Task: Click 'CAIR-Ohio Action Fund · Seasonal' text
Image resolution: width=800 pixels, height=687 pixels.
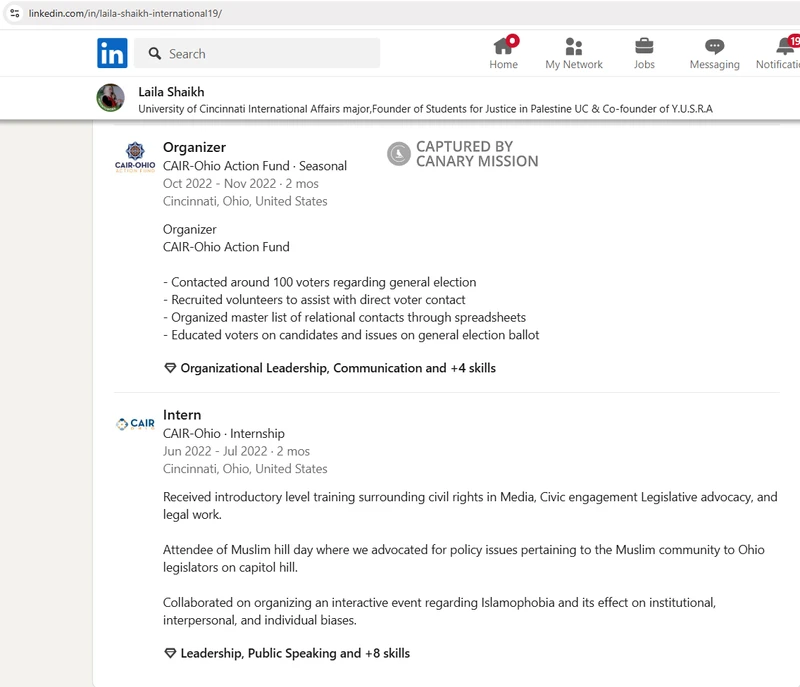Action: tap(255, 166)
